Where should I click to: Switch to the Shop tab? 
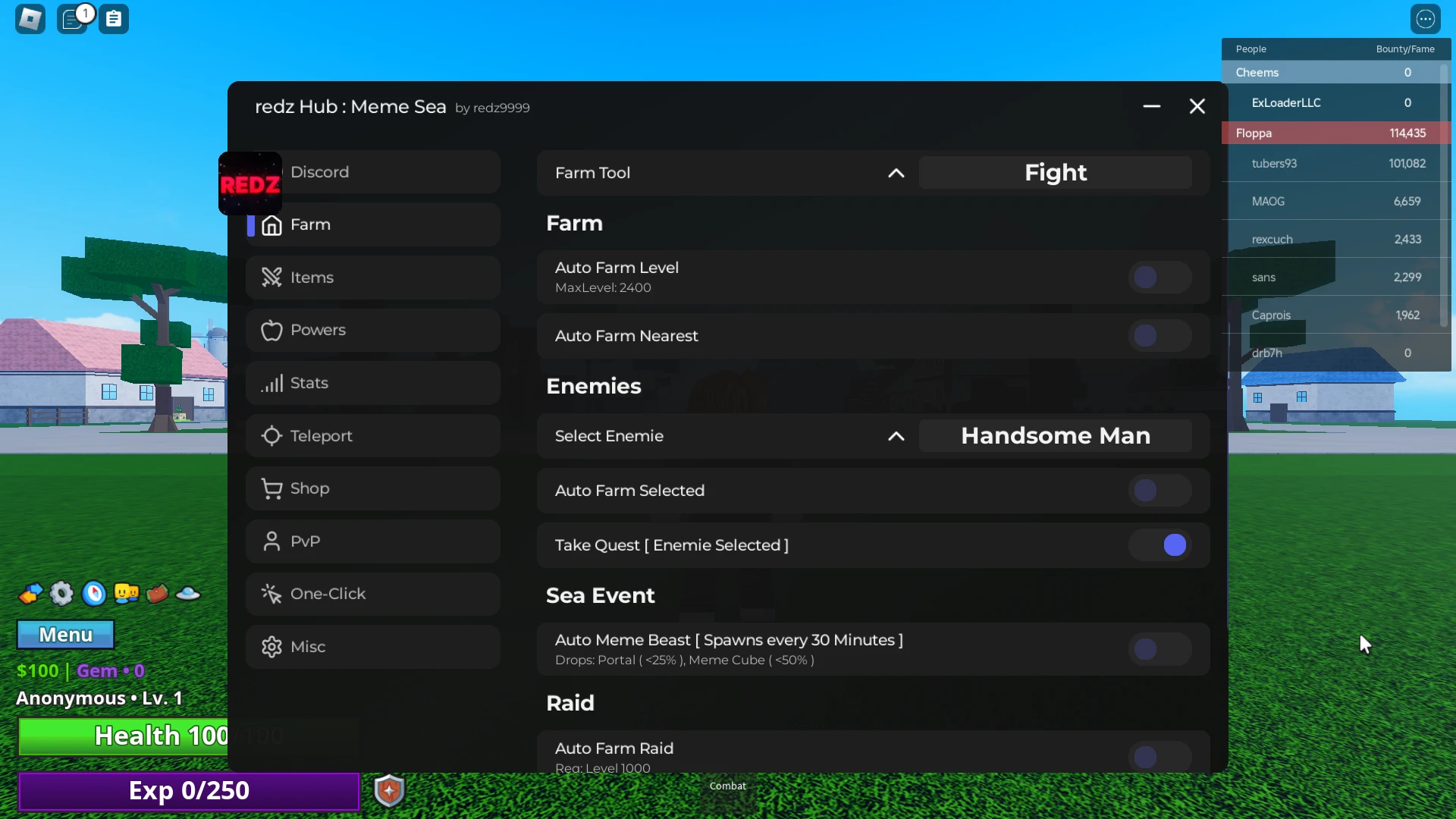373,488
